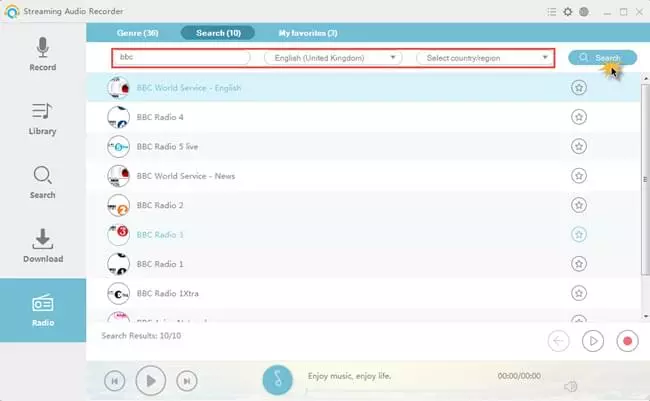Open Select country/region dropdown
This screenshot has width=650, height=401.
click(485, 58)
